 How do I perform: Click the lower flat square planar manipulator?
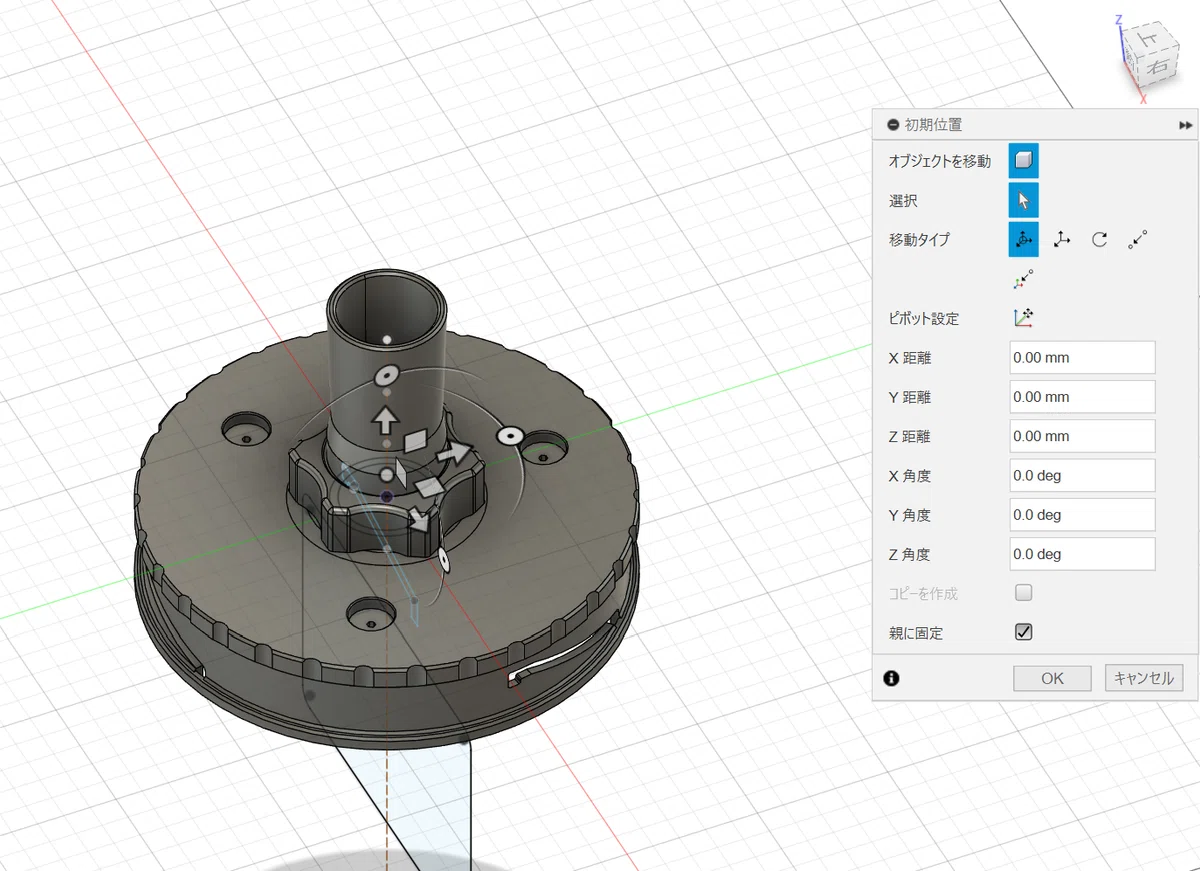pyautogui.click(x=429, y=487)
